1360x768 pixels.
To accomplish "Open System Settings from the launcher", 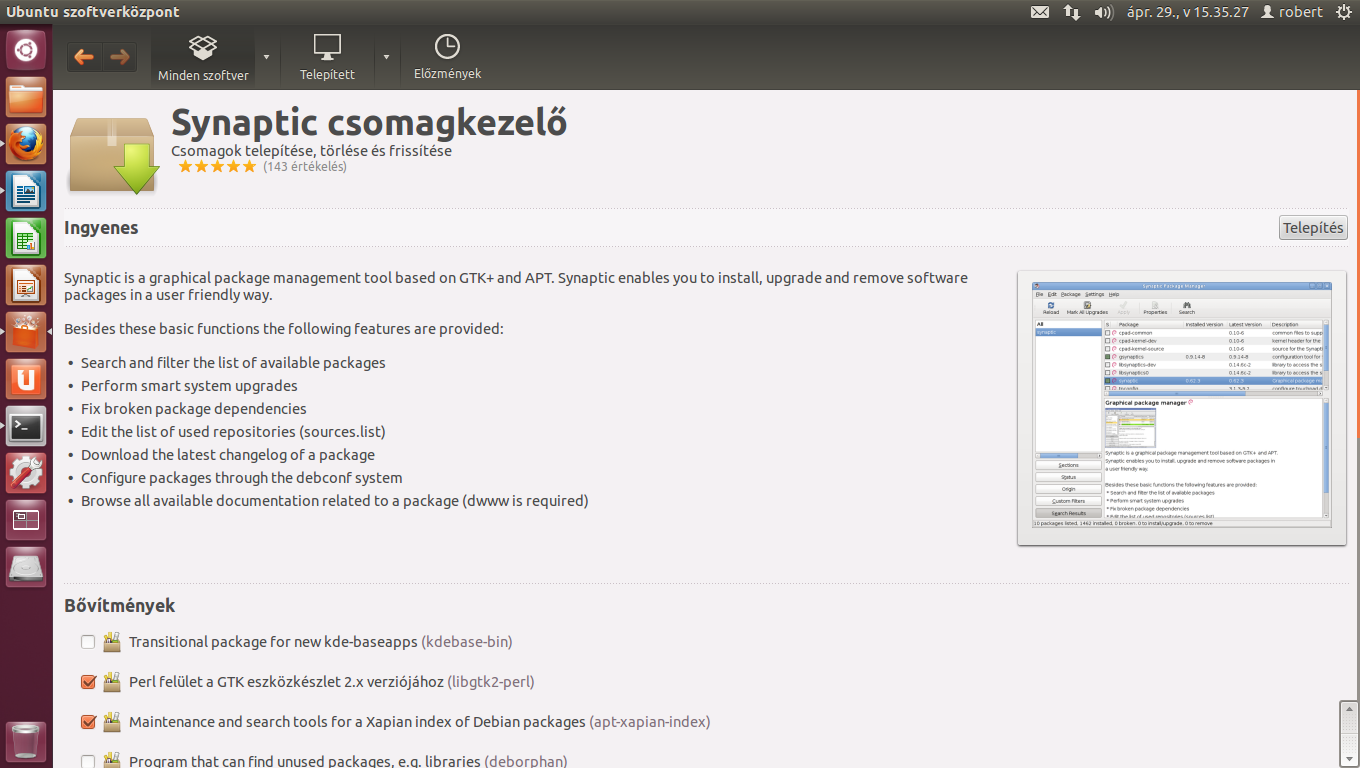I will 26,474.
